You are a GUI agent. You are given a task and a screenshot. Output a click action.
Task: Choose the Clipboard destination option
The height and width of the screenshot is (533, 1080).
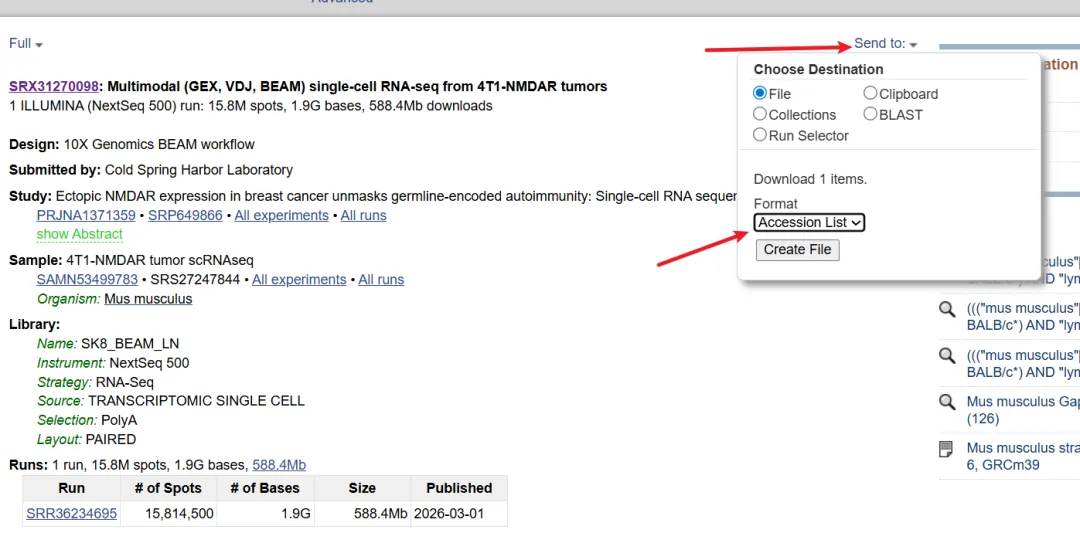tap(870, 94)
